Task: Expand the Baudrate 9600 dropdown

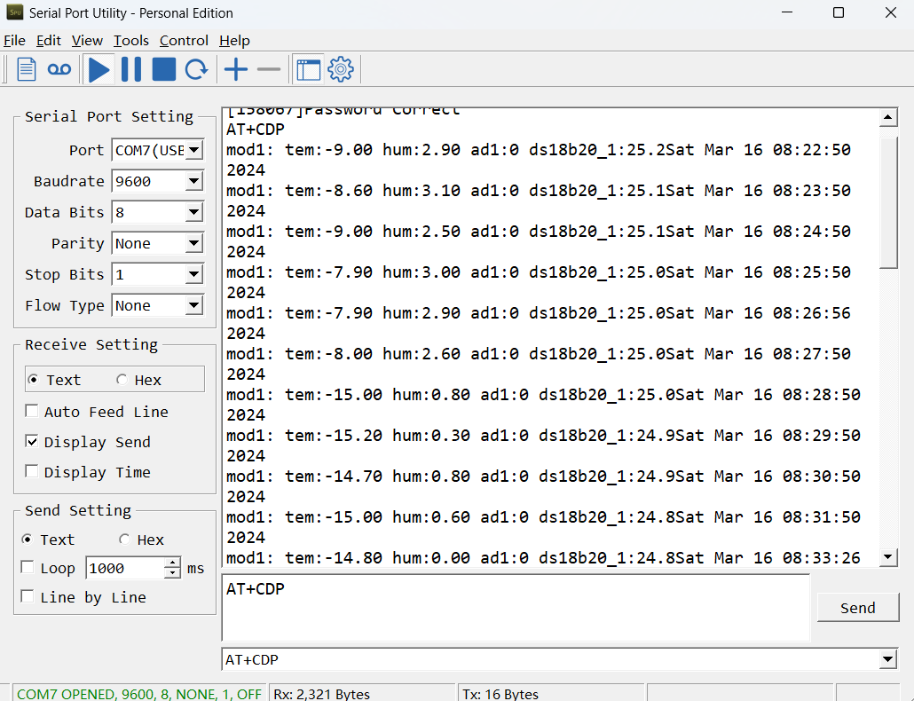Action: pos(194,181)
